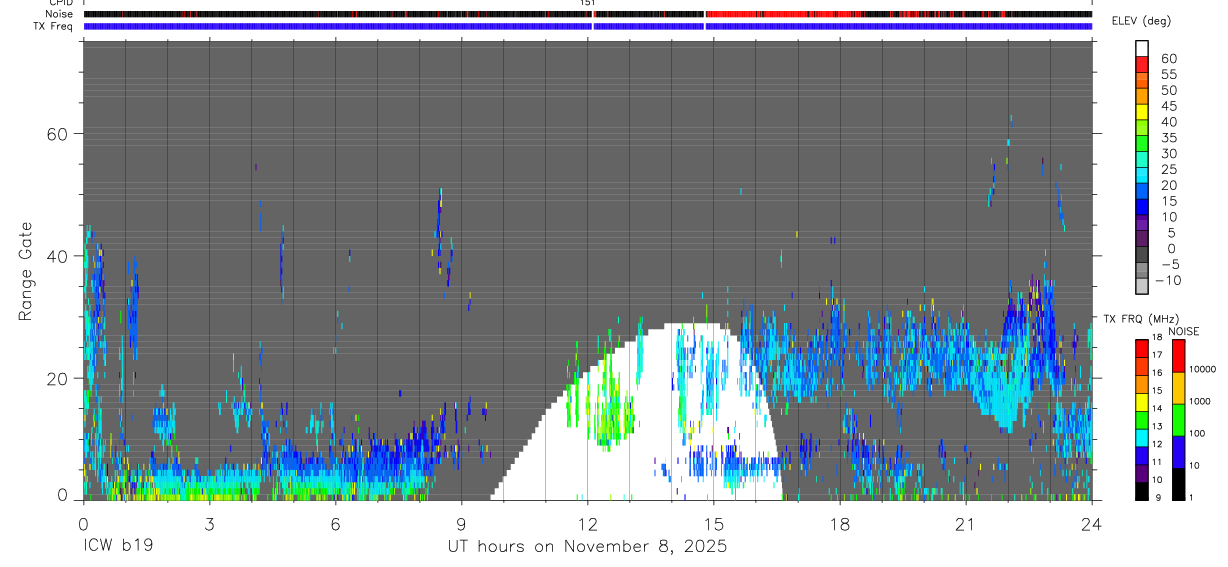1228x567 pixels.
Task: Click the NOISE legend label 1000
Action: (x=1201, y=401)
